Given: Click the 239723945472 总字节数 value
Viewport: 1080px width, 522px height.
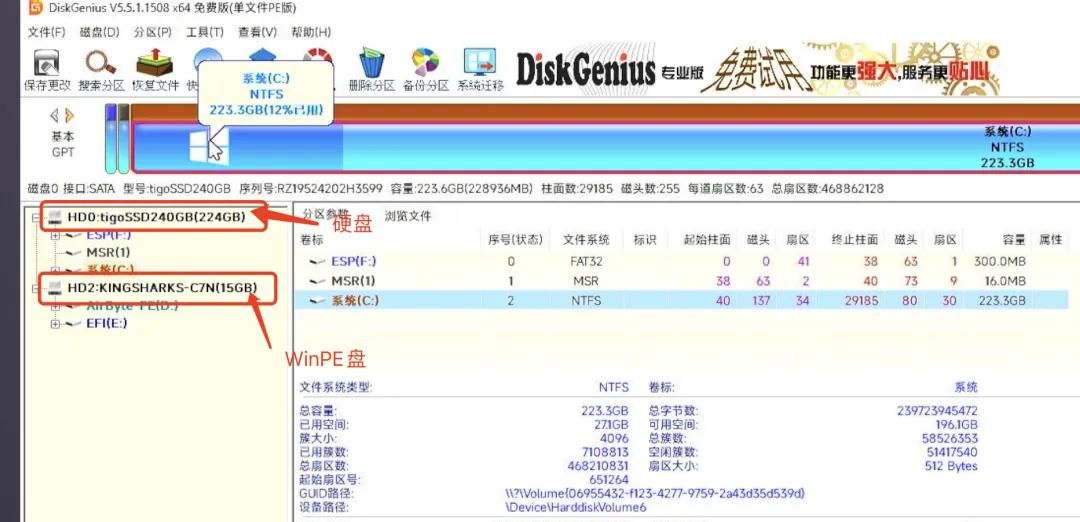Looking at the screenshot, I should coord(937,410).
